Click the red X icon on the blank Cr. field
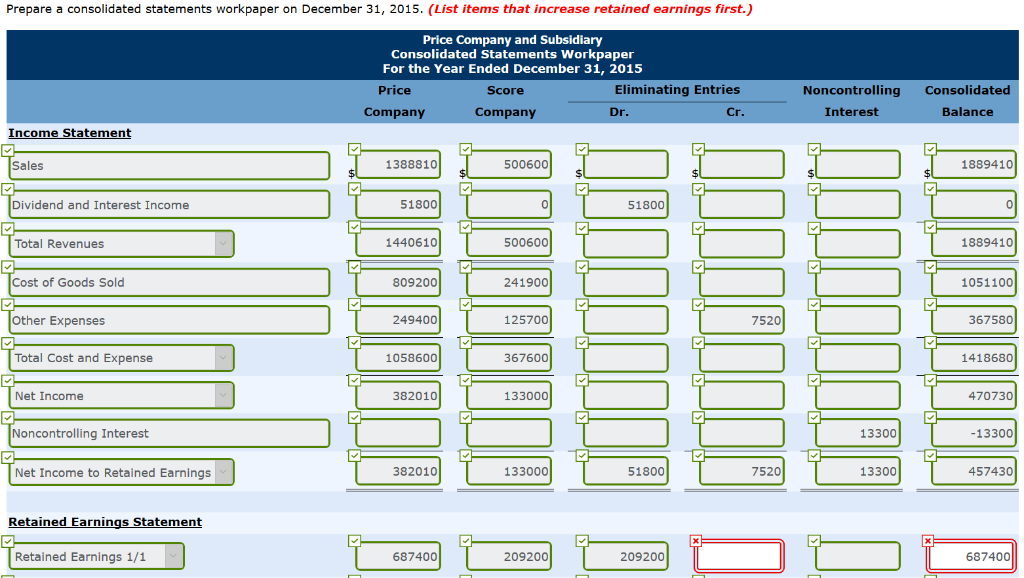This screenshot has height=578, width=1024. point(697,538)
